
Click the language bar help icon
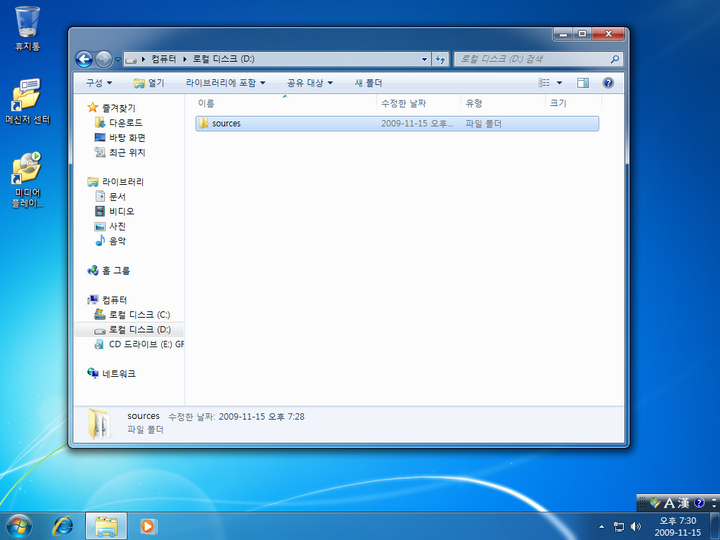pos(699,503)
